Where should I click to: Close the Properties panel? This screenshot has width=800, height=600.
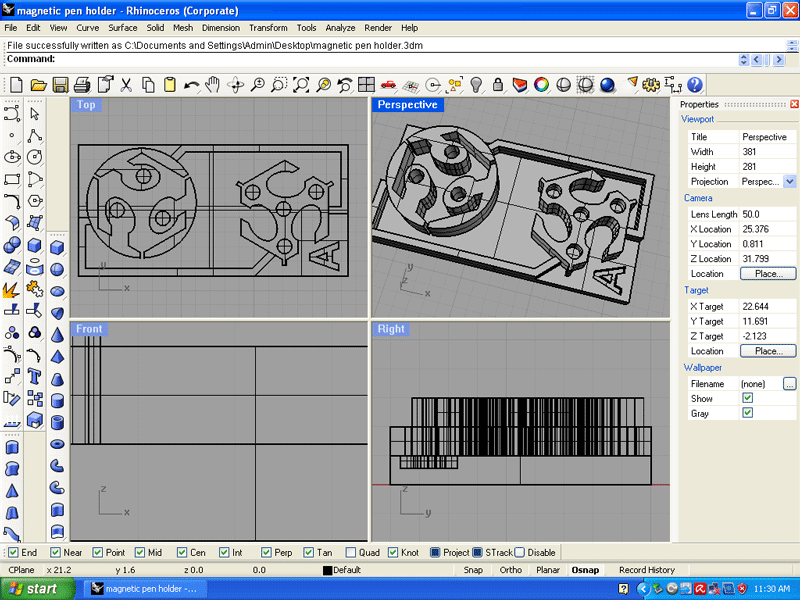794,104
